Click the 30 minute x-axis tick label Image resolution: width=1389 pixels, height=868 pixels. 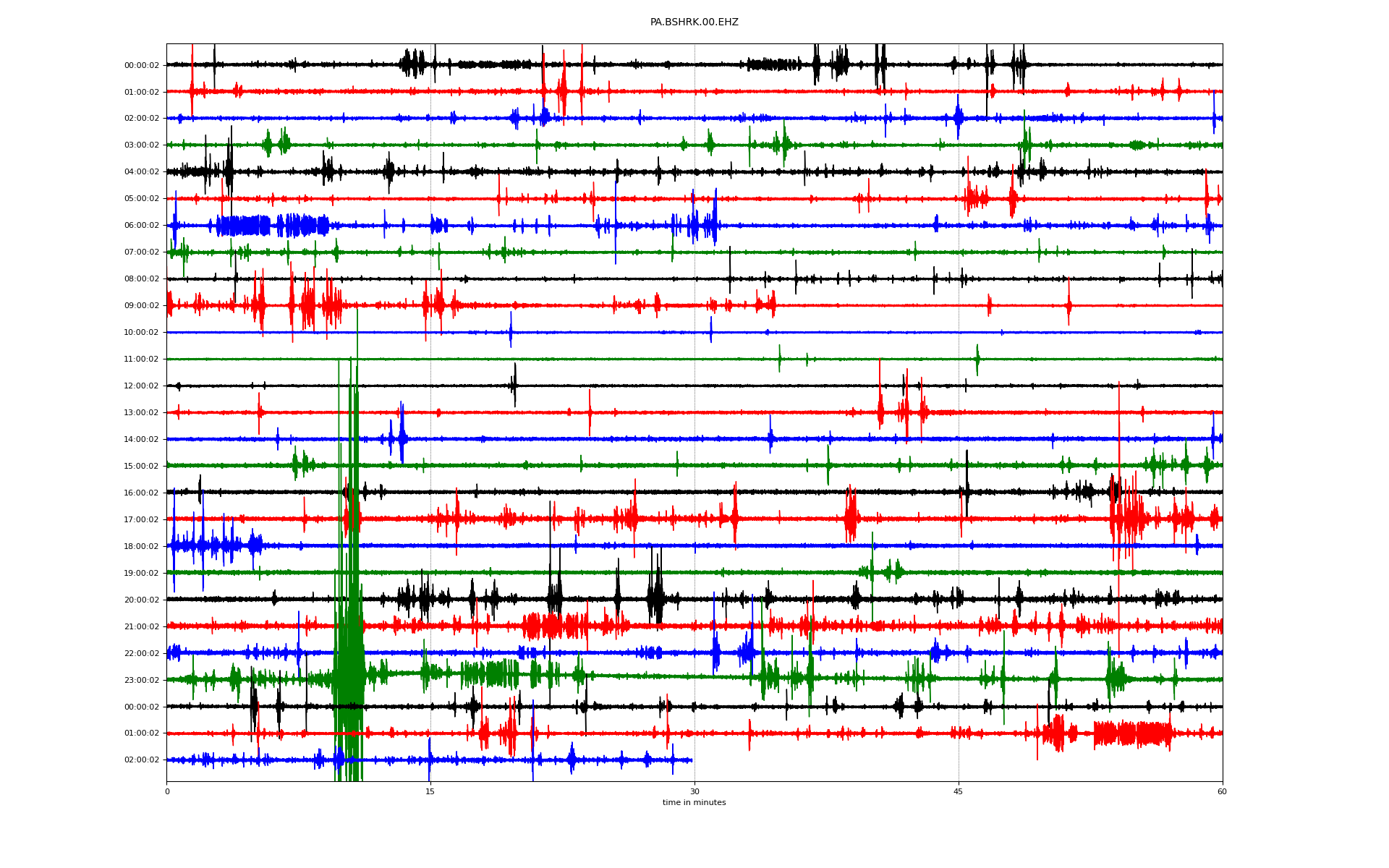point(694,791)
